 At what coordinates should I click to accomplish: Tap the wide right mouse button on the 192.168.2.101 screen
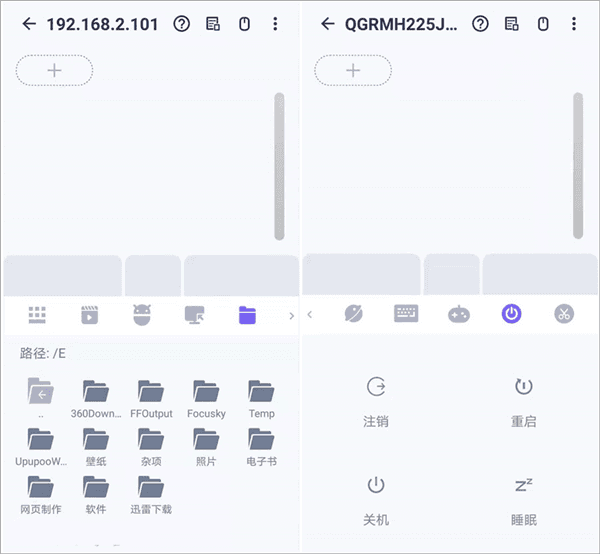241,275
